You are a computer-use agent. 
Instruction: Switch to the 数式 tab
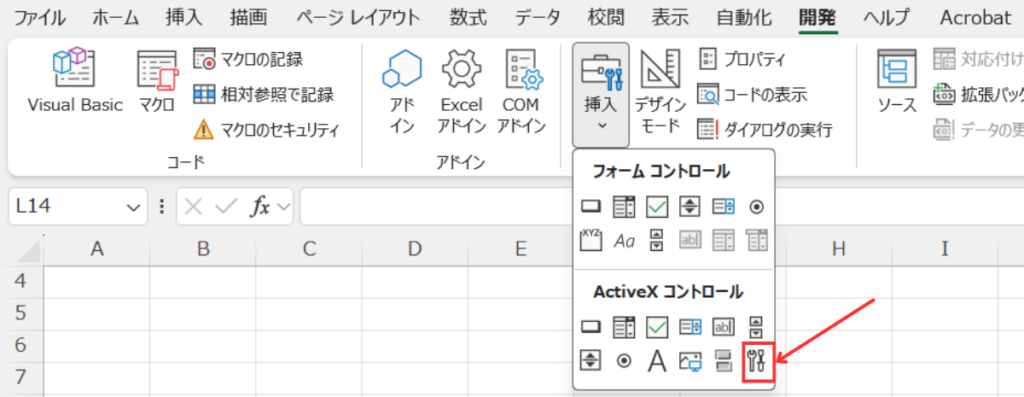coord(468,18)
